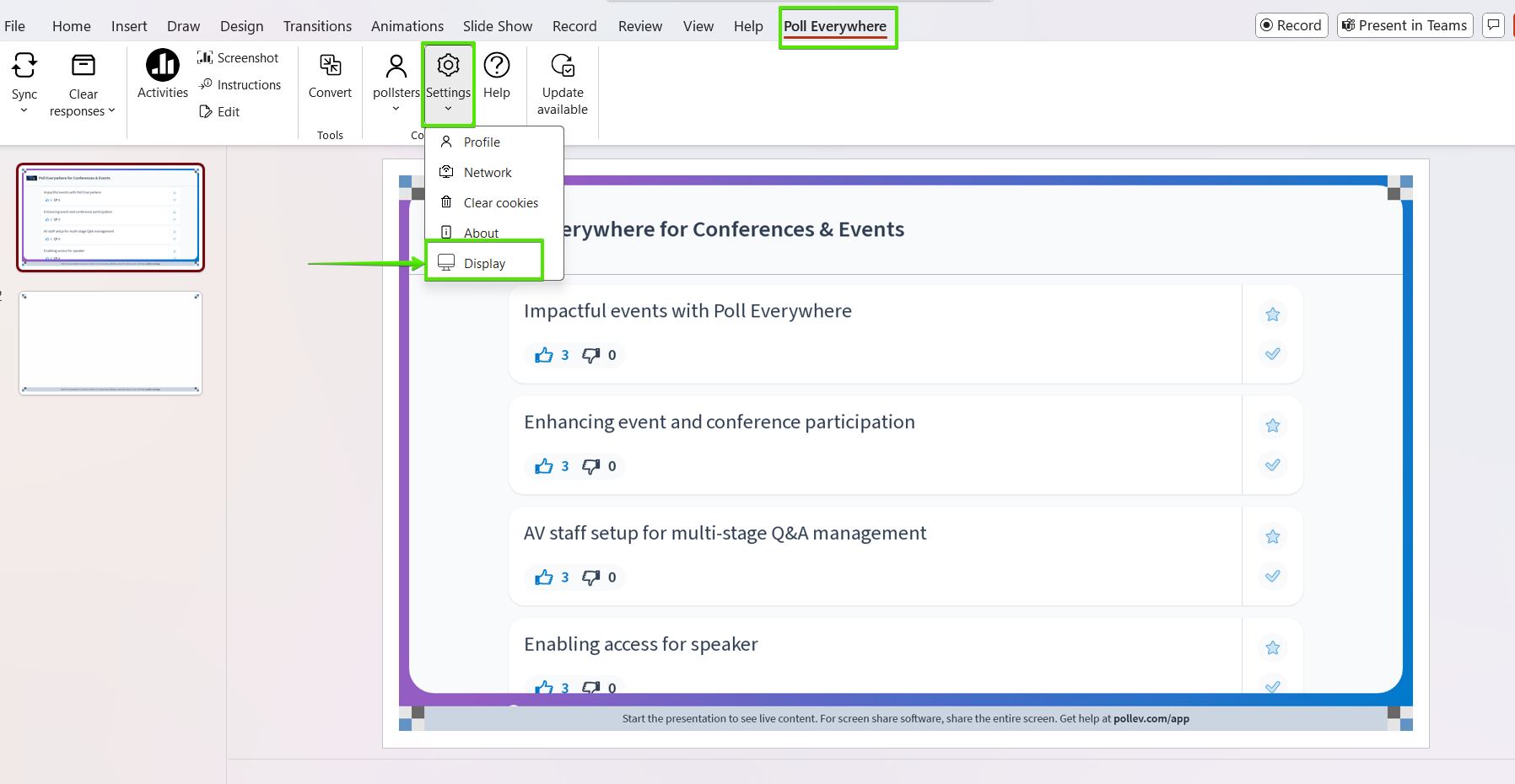Screen dimensions: 1515x784
Task: Mark 'Enhancing event' question as answered
Action: pyautogui.click(x=1273, y=464)
